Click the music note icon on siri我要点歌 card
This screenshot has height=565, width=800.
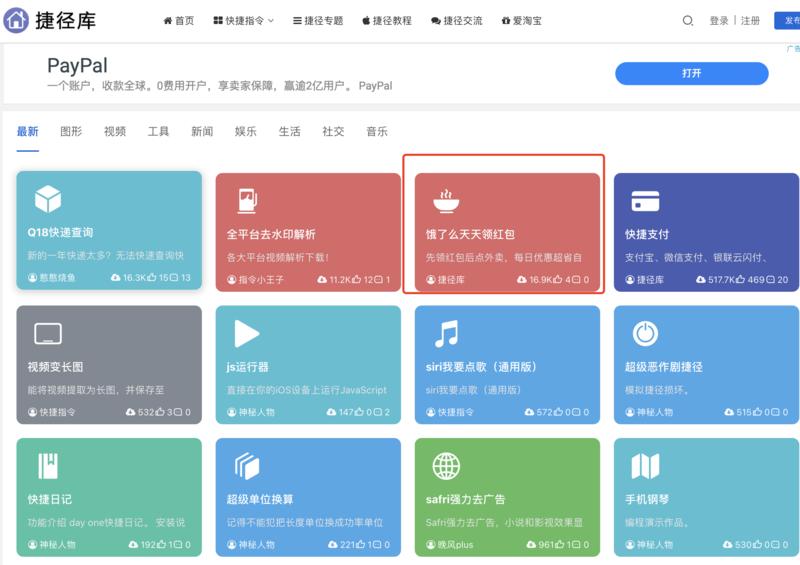[x=446, y=334]
